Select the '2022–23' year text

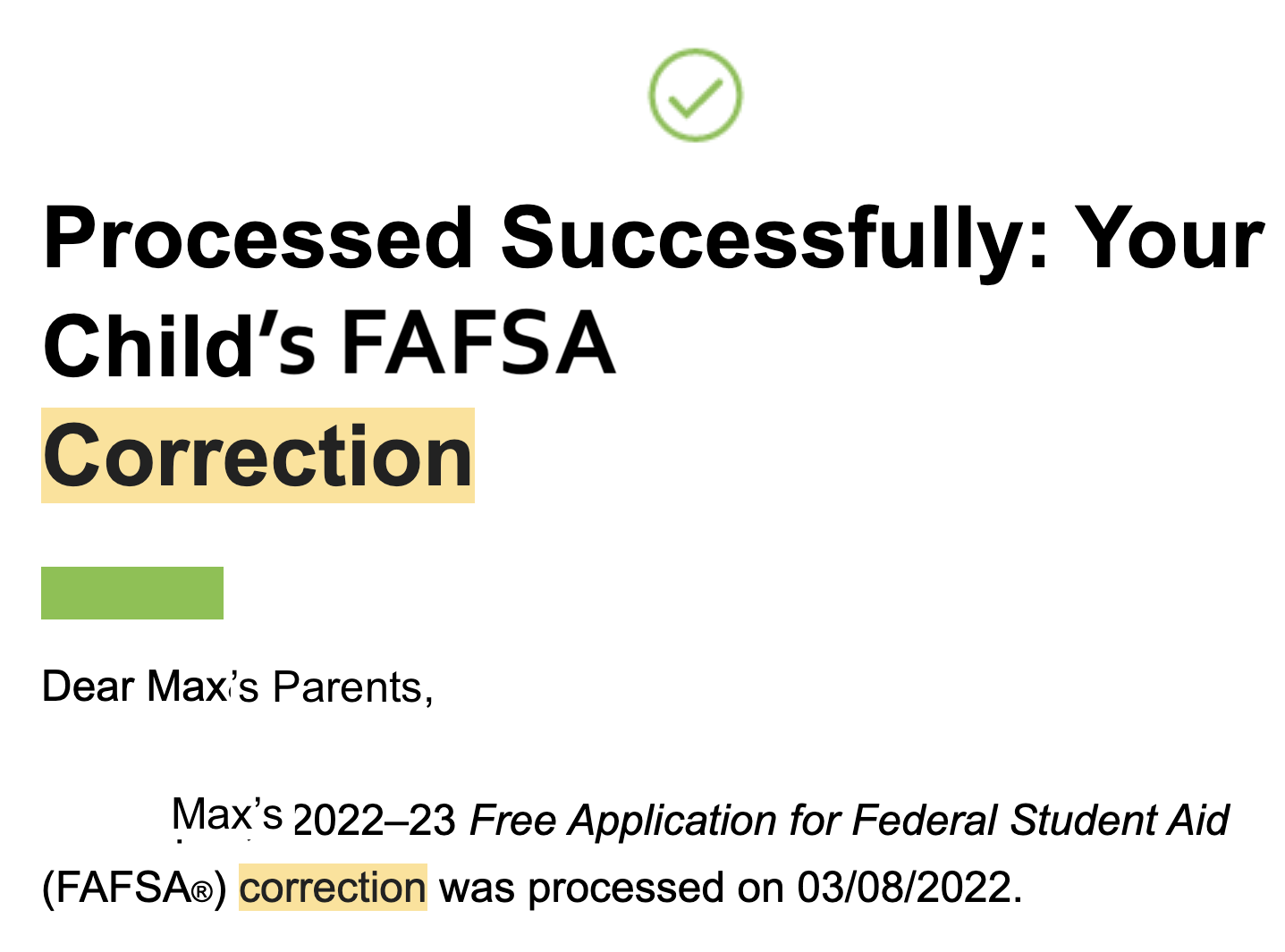point(375,821)
